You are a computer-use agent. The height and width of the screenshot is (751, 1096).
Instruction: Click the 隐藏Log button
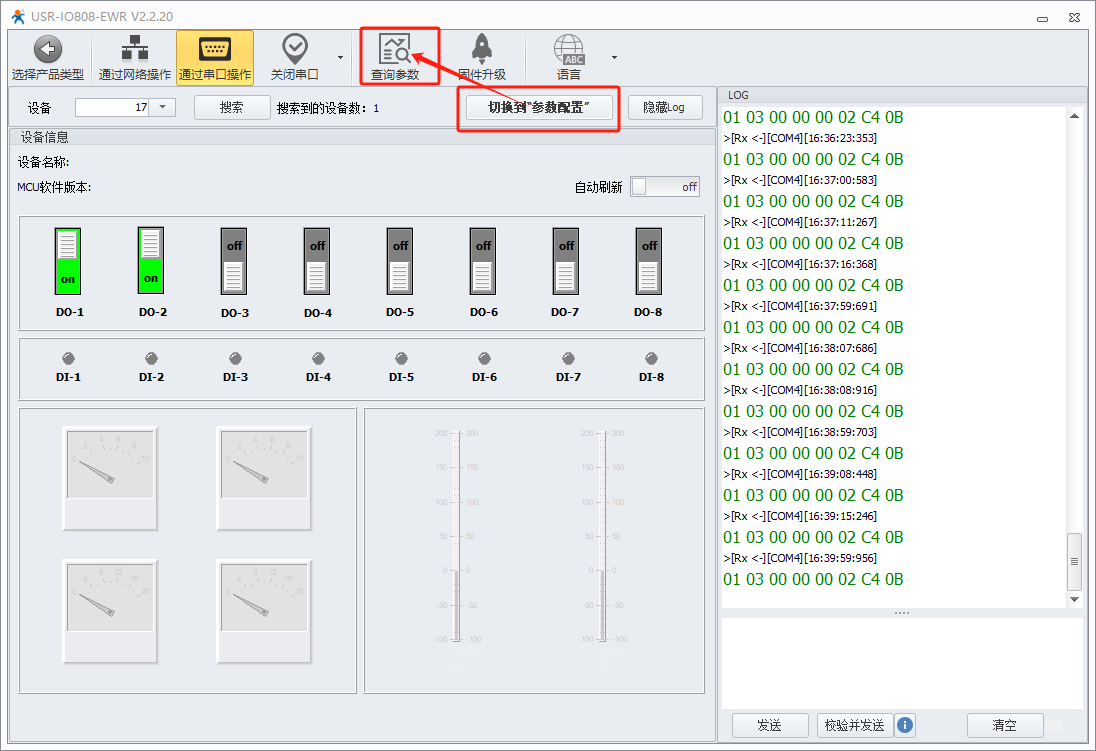click(665, 107)
